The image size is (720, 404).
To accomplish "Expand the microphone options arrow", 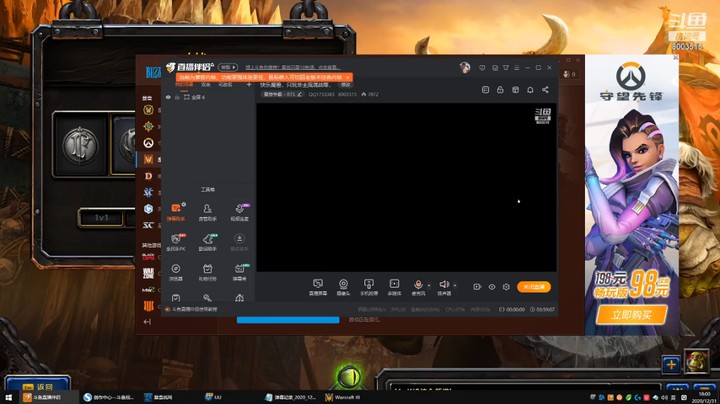I will [x=429, y=285].
